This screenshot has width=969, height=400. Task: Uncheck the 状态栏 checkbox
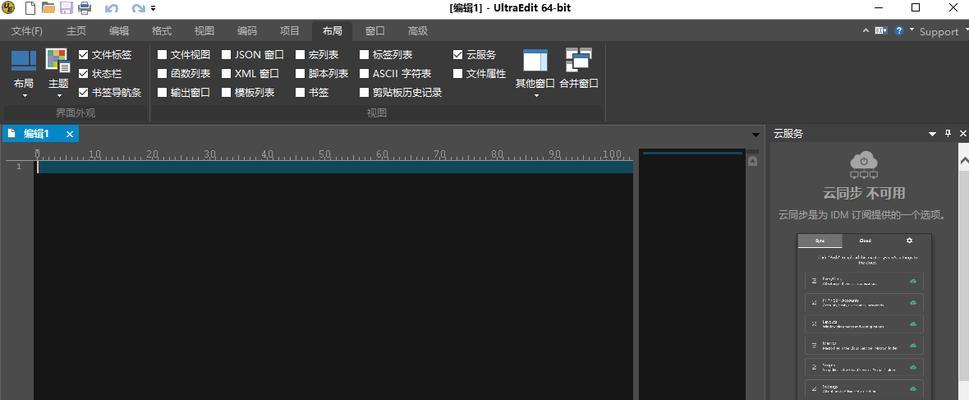pos(83,74)
